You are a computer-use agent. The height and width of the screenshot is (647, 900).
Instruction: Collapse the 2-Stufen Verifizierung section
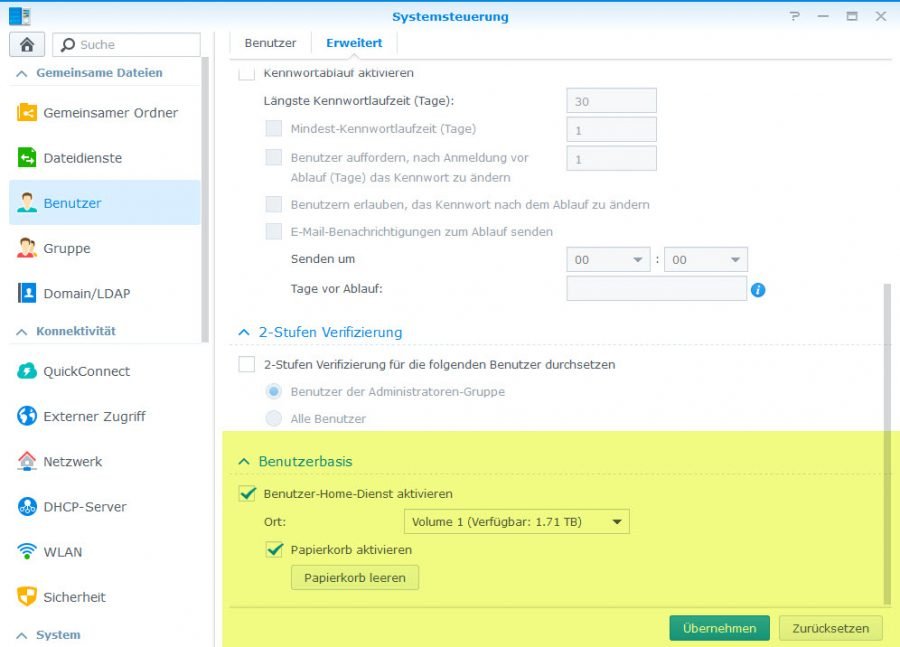pos(242,332)
